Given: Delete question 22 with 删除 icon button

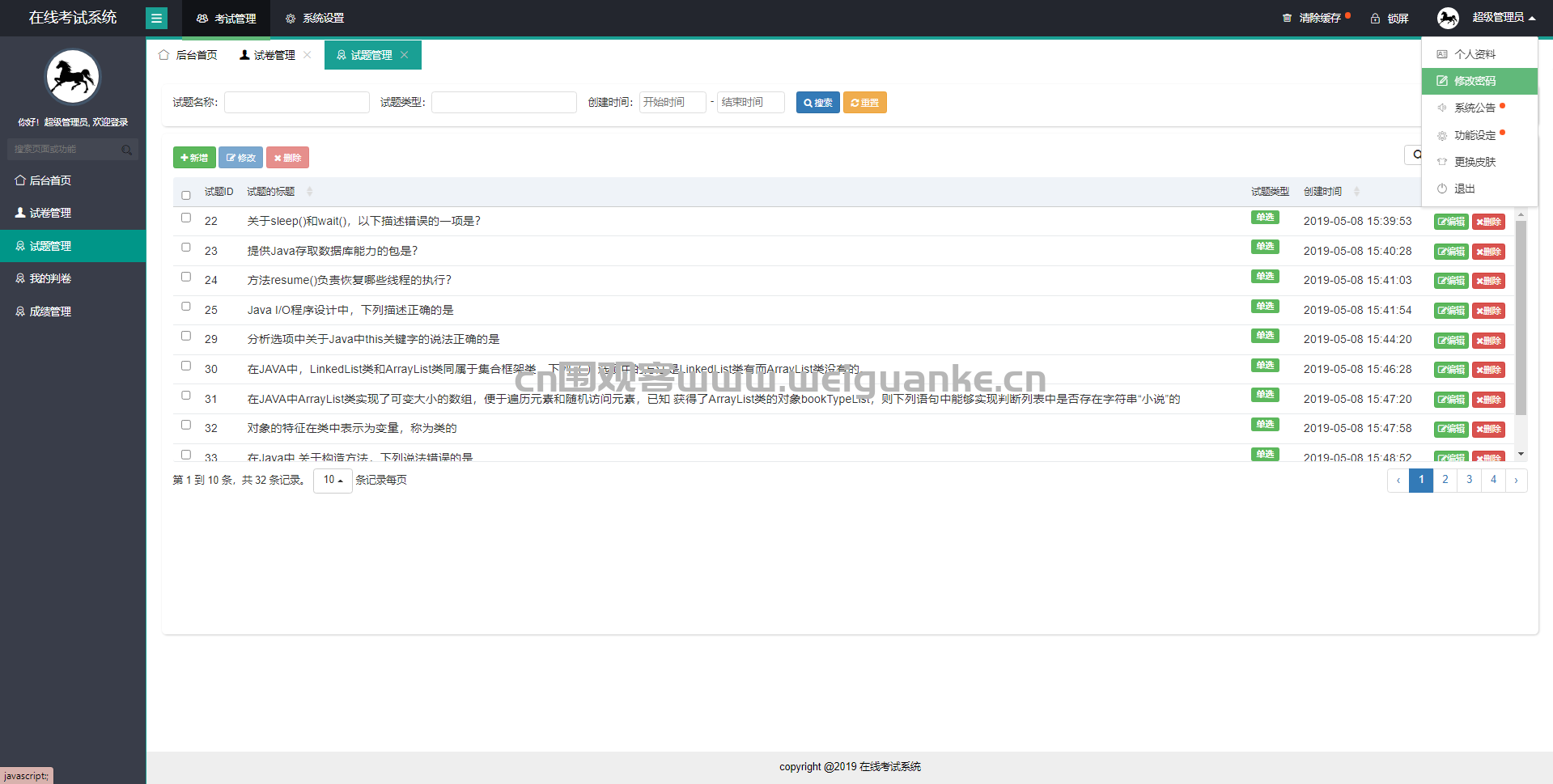Looking at the screenshot, I should click(1488, 222).
